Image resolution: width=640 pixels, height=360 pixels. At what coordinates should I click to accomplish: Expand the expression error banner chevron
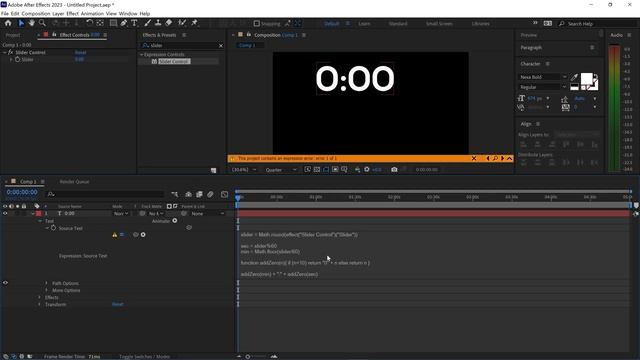(x=510, y=158)
